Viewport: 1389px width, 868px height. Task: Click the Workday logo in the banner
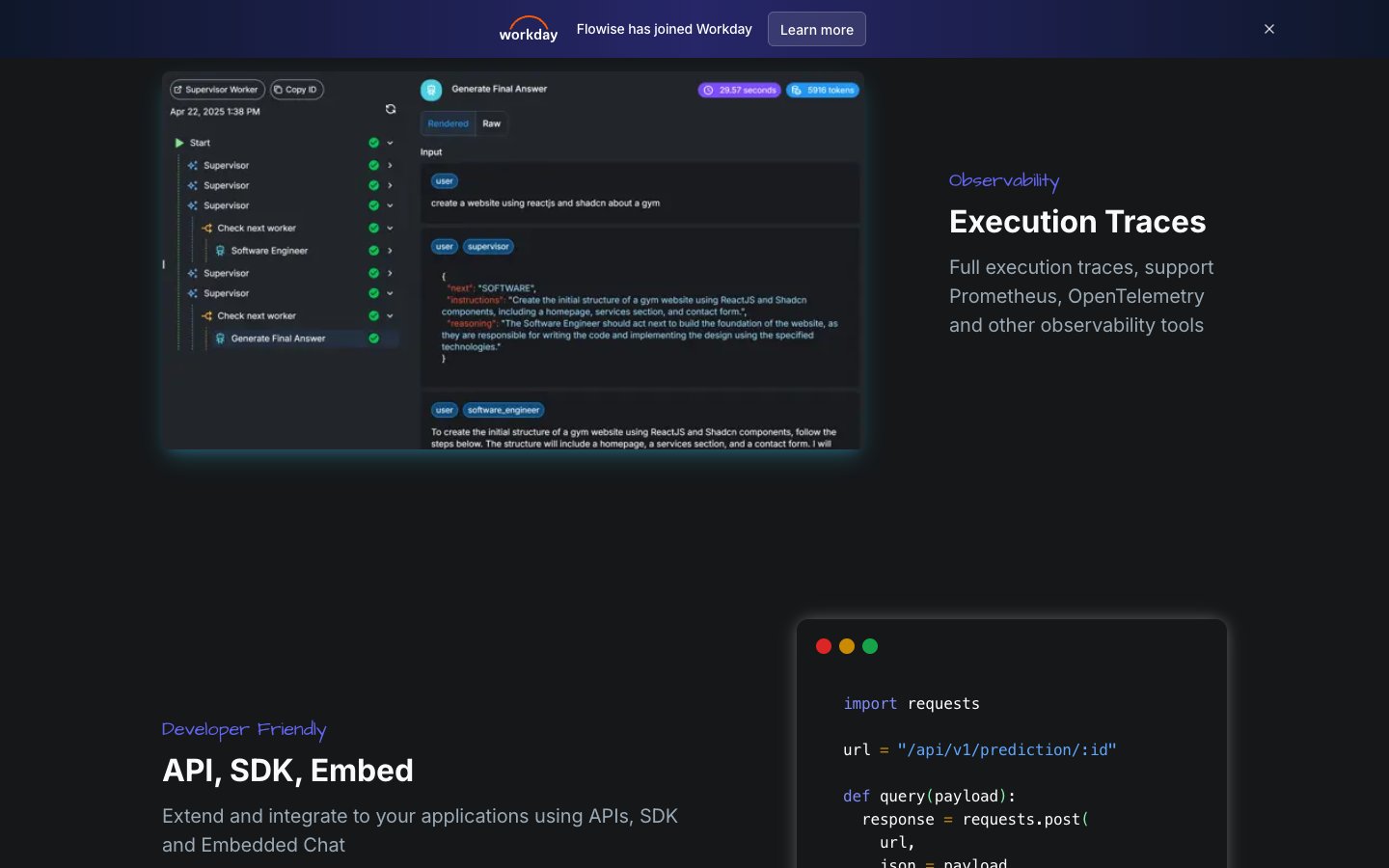pos(528,29)
